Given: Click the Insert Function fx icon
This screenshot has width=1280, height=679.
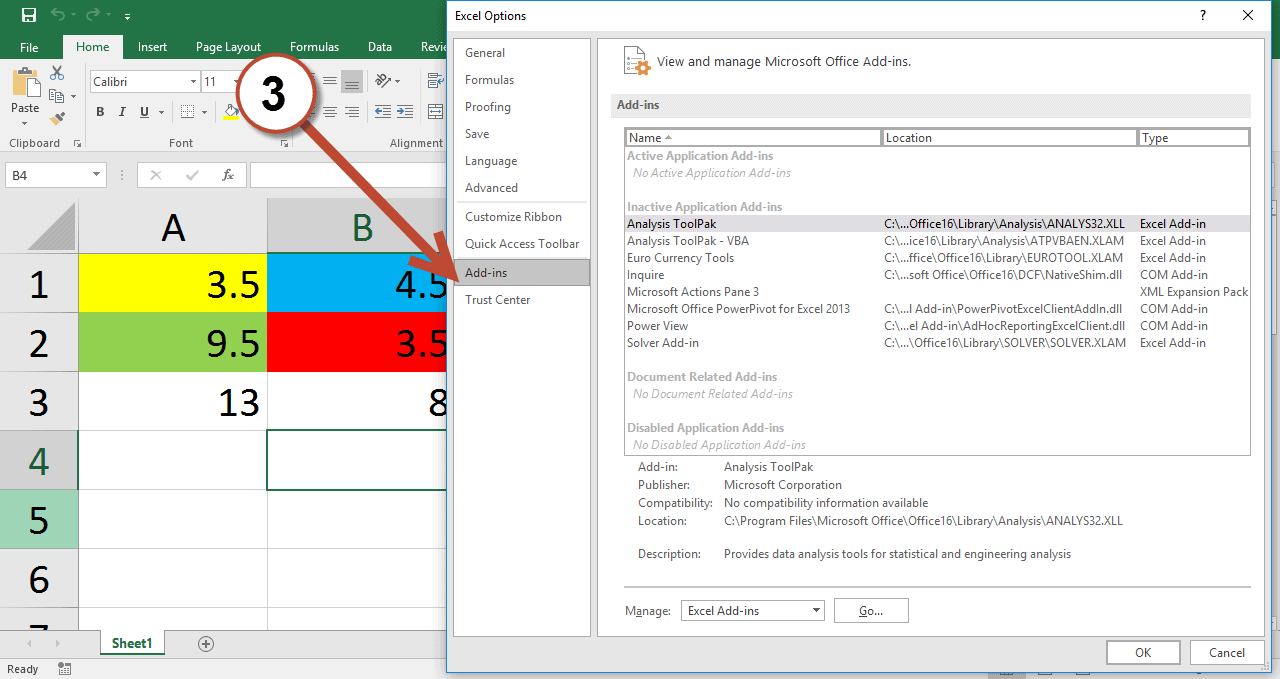Looking at the screenshot, I should click(x=228, y=175).
